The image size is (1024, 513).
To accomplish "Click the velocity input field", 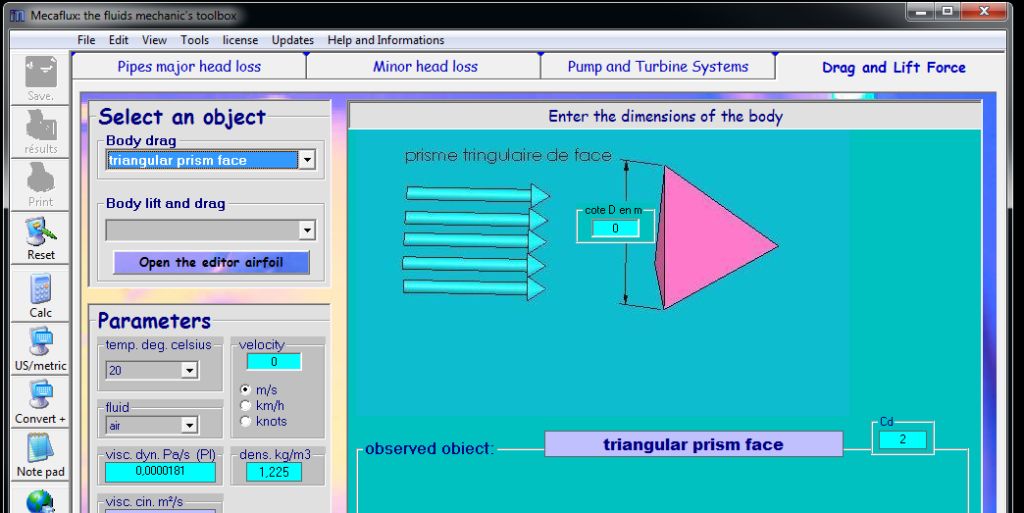I will click(x=273, y=362).
